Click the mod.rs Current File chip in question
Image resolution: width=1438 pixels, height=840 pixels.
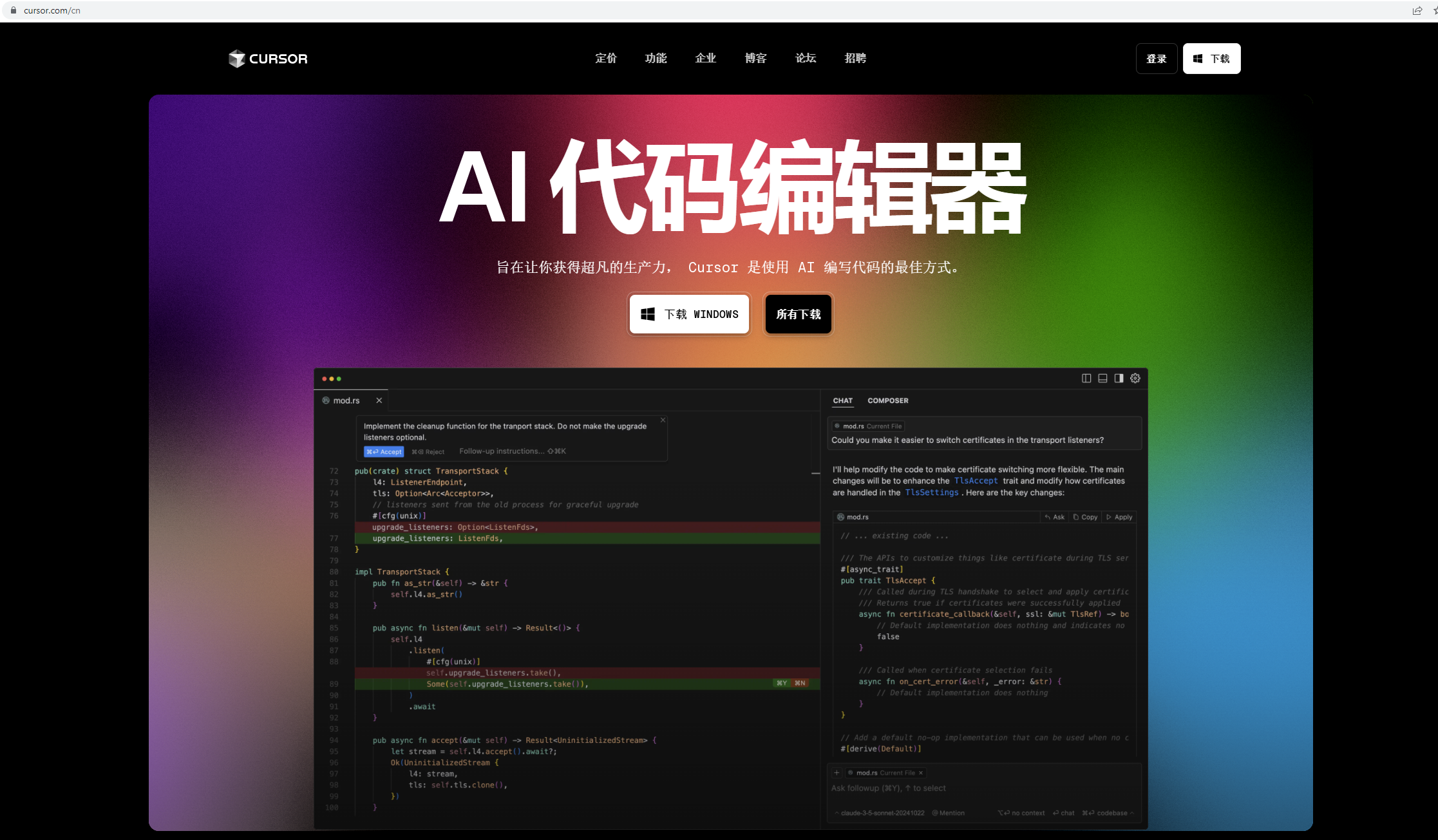click(x=868, y=426)
